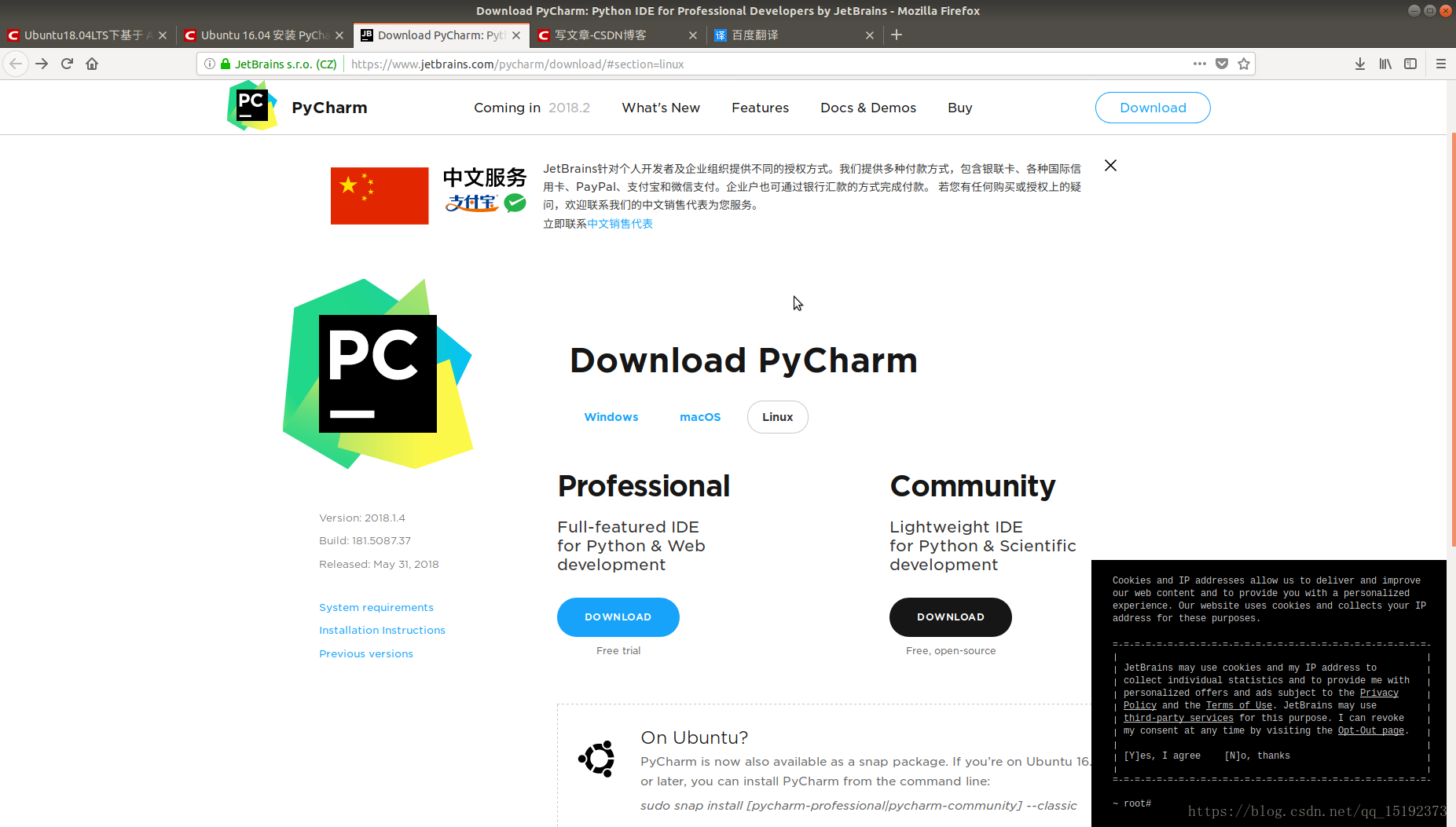The width and height of the screenshot is (1456, 827).
Task: Click 中文销售代表 contact link
Action: click(x=620, y=224)
